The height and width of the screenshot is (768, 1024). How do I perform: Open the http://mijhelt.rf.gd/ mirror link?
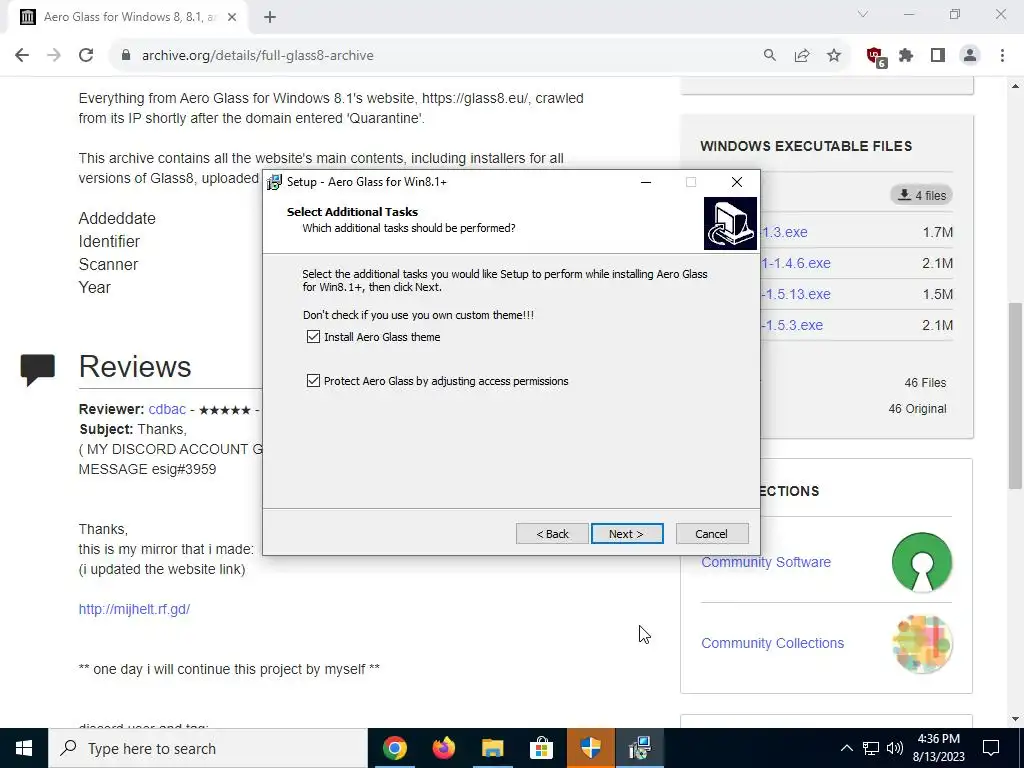tap(134, 609)
